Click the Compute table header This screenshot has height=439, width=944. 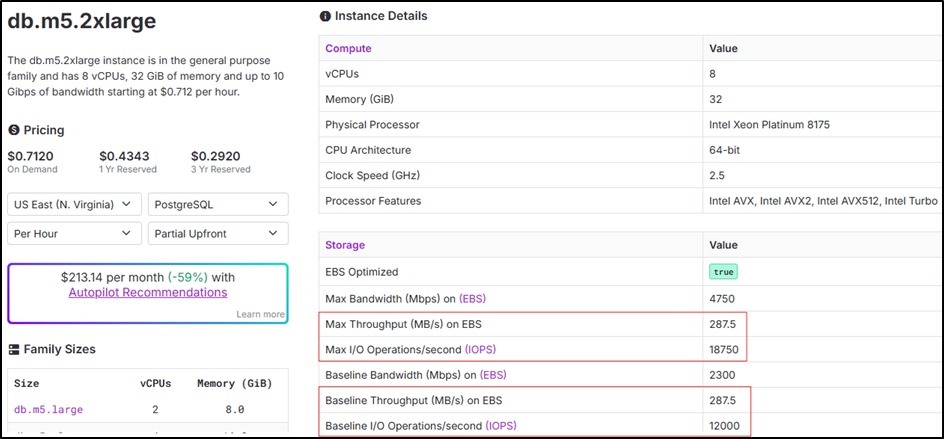(348, 48)
